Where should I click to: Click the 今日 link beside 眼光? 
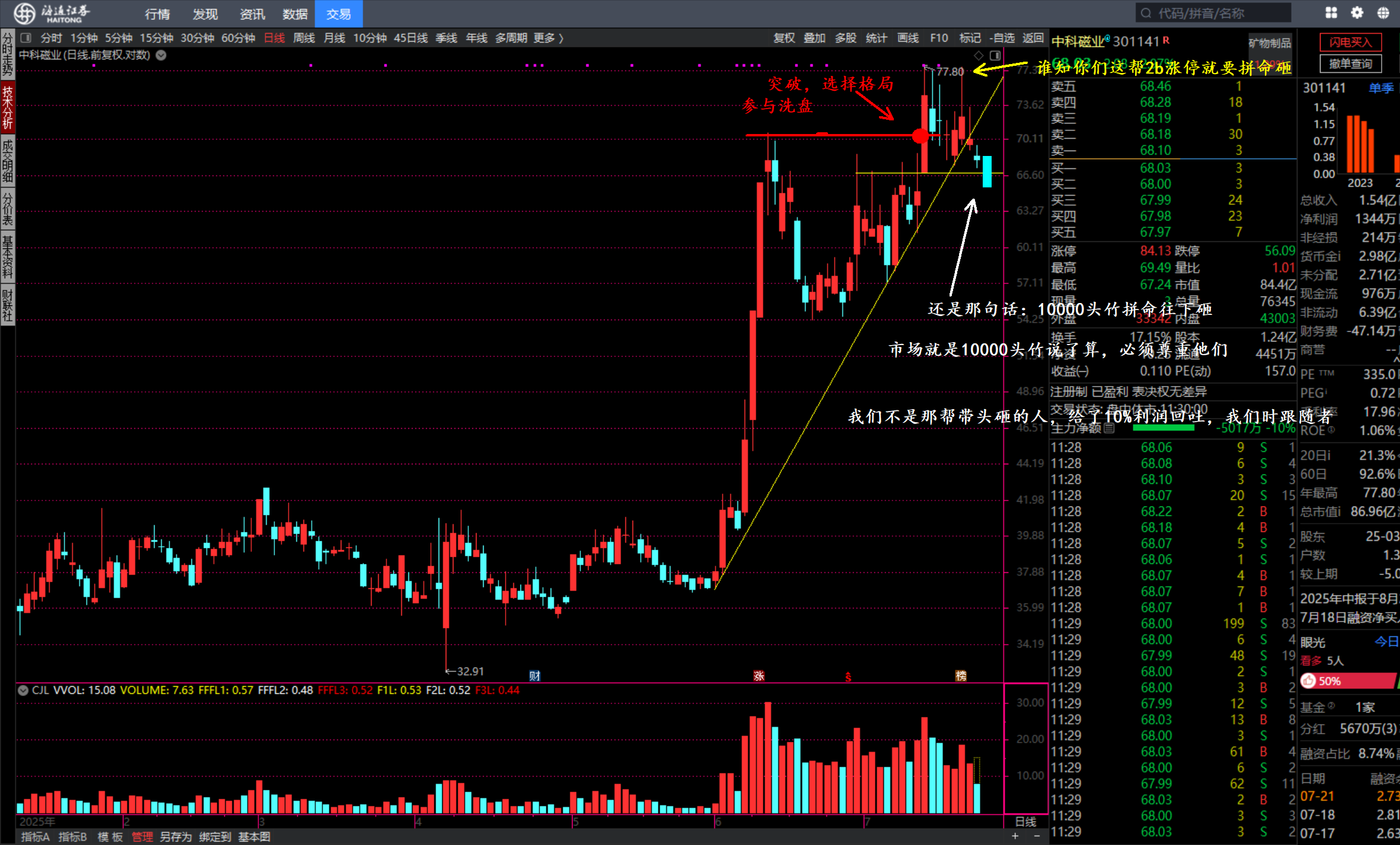tap(1386, 642)
